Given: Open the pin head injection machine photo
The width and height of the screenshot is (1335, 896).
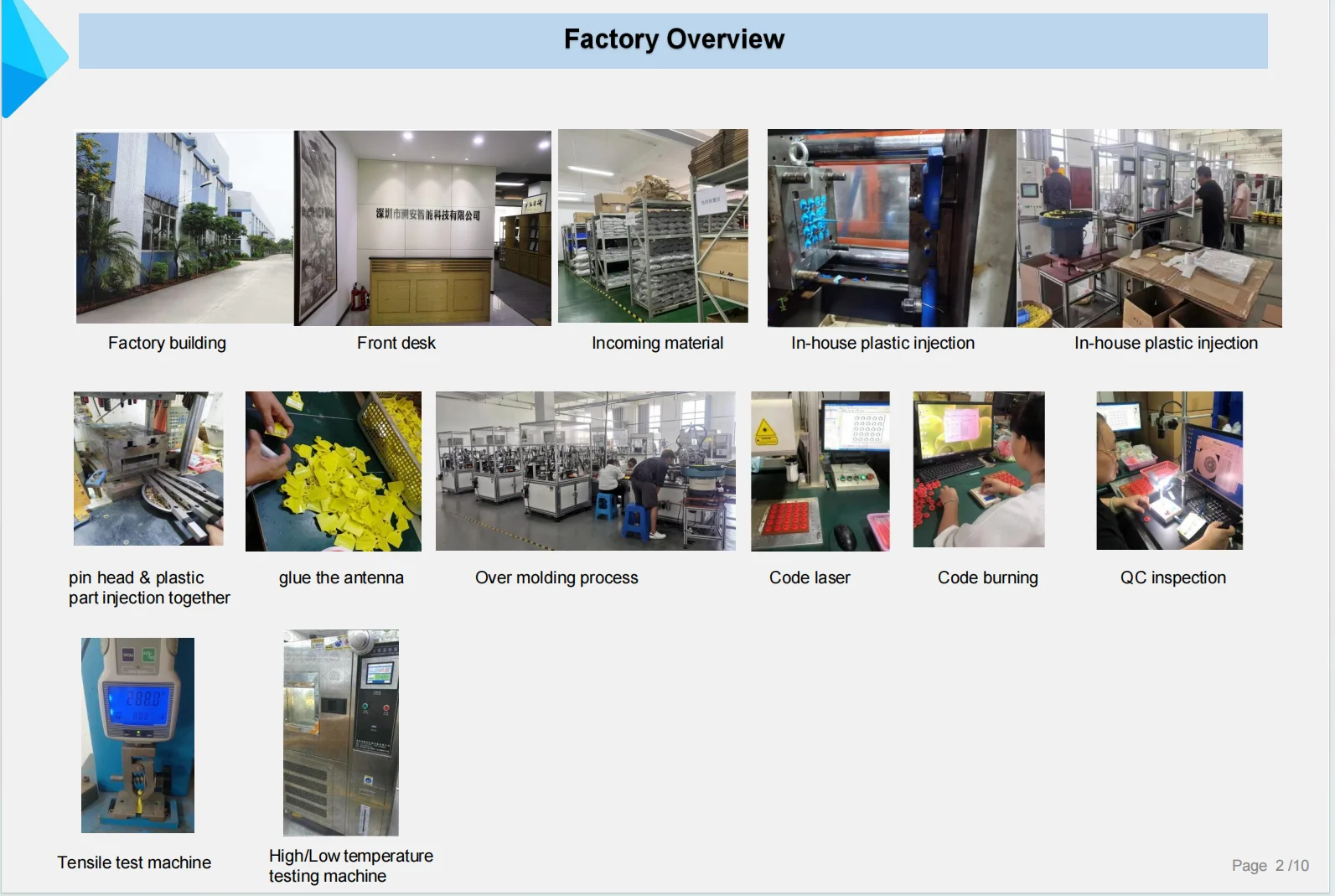Looking at the screenshot, I should tap(148, 469).
